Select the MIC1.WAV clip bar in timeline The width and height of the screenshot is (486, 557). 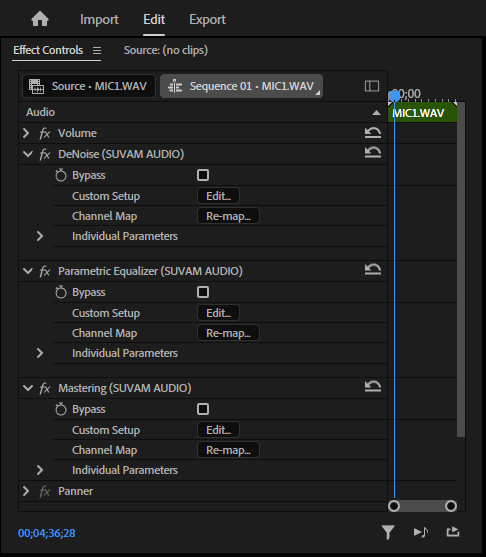click(422, 113)
